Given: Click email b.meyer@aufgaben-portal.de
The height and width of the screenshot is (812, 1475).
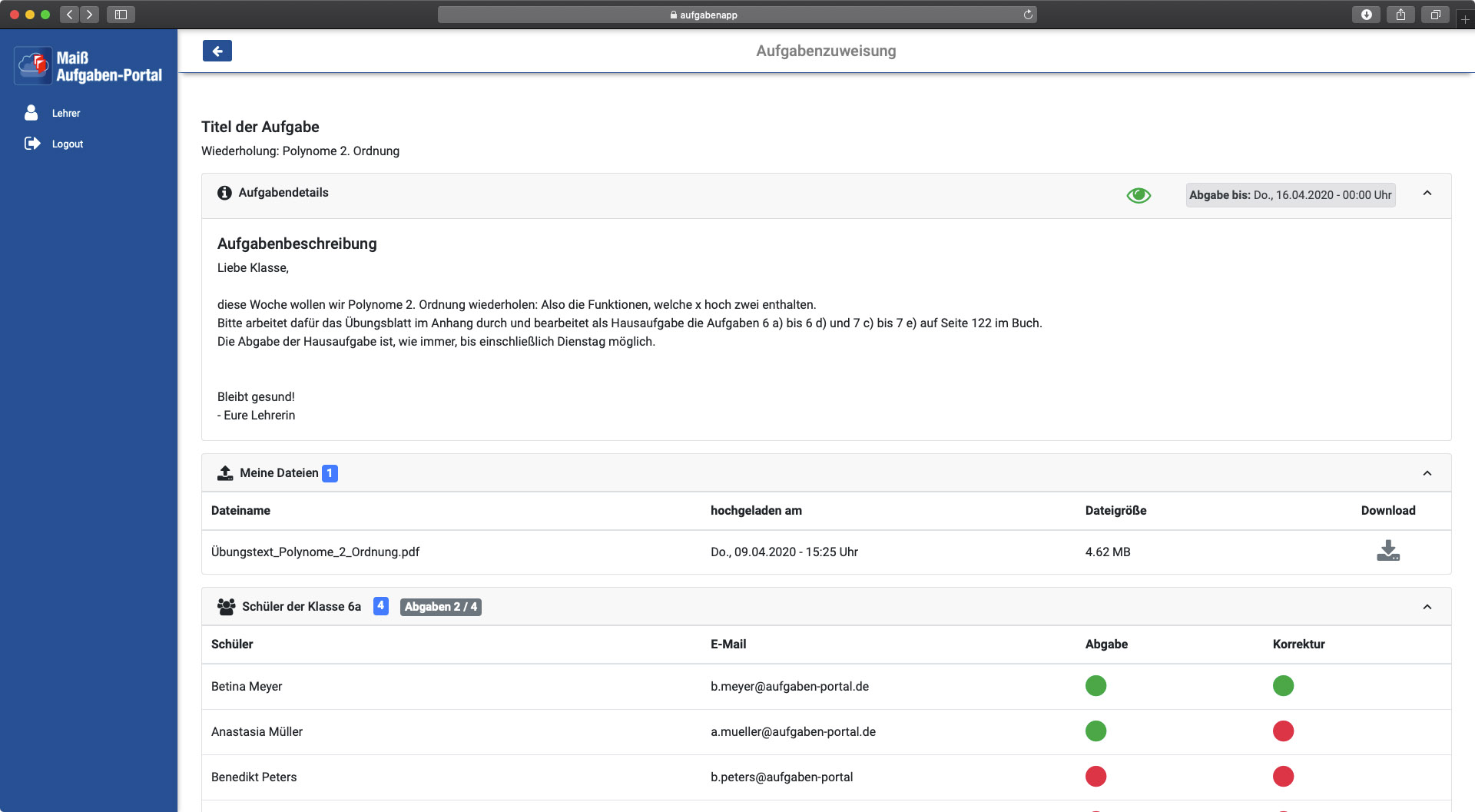Looking at the screenshot, I should tap(790, 686).
